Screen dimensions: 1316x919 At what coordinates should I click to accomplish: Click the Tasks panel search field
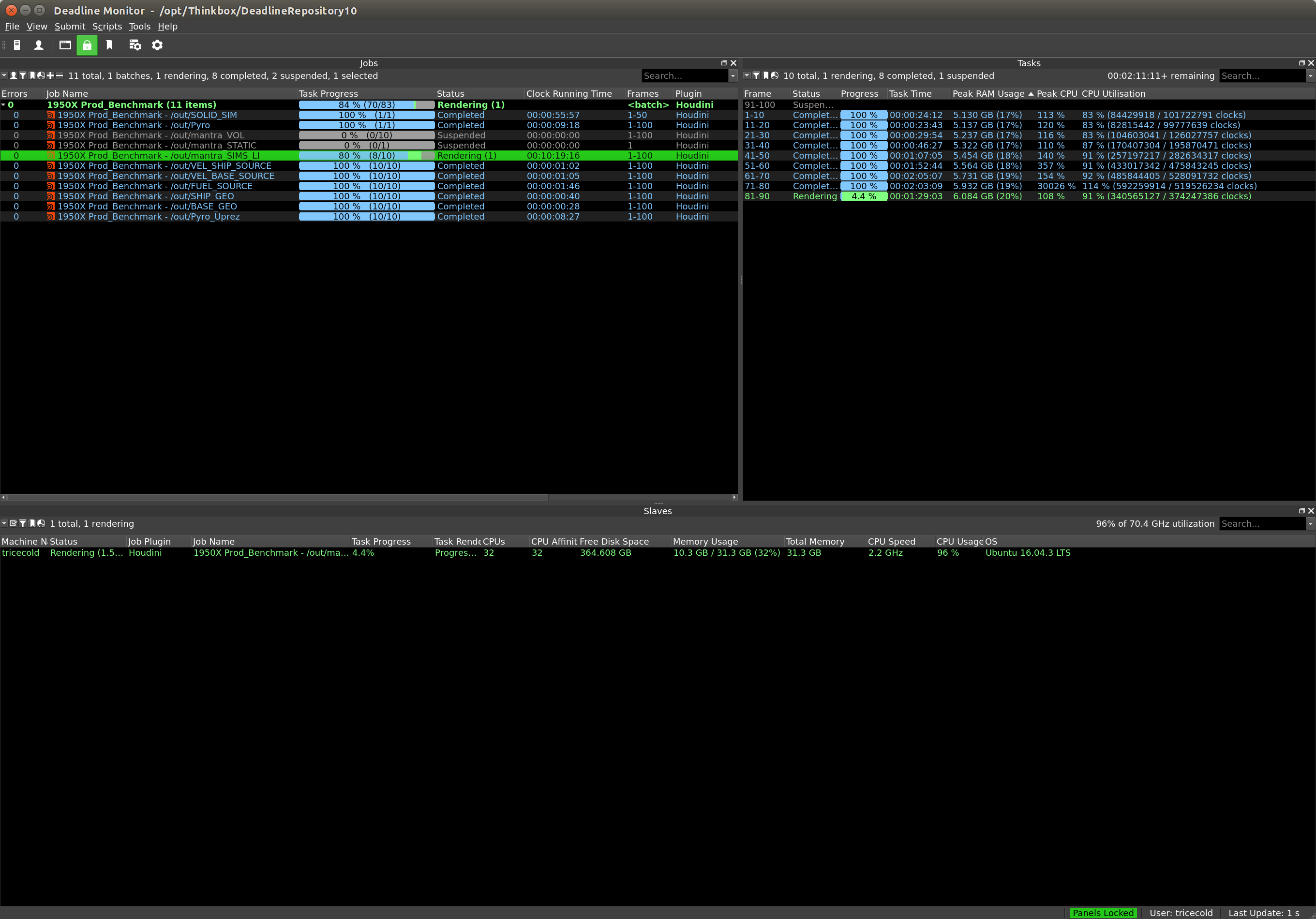click(1263, 75)
